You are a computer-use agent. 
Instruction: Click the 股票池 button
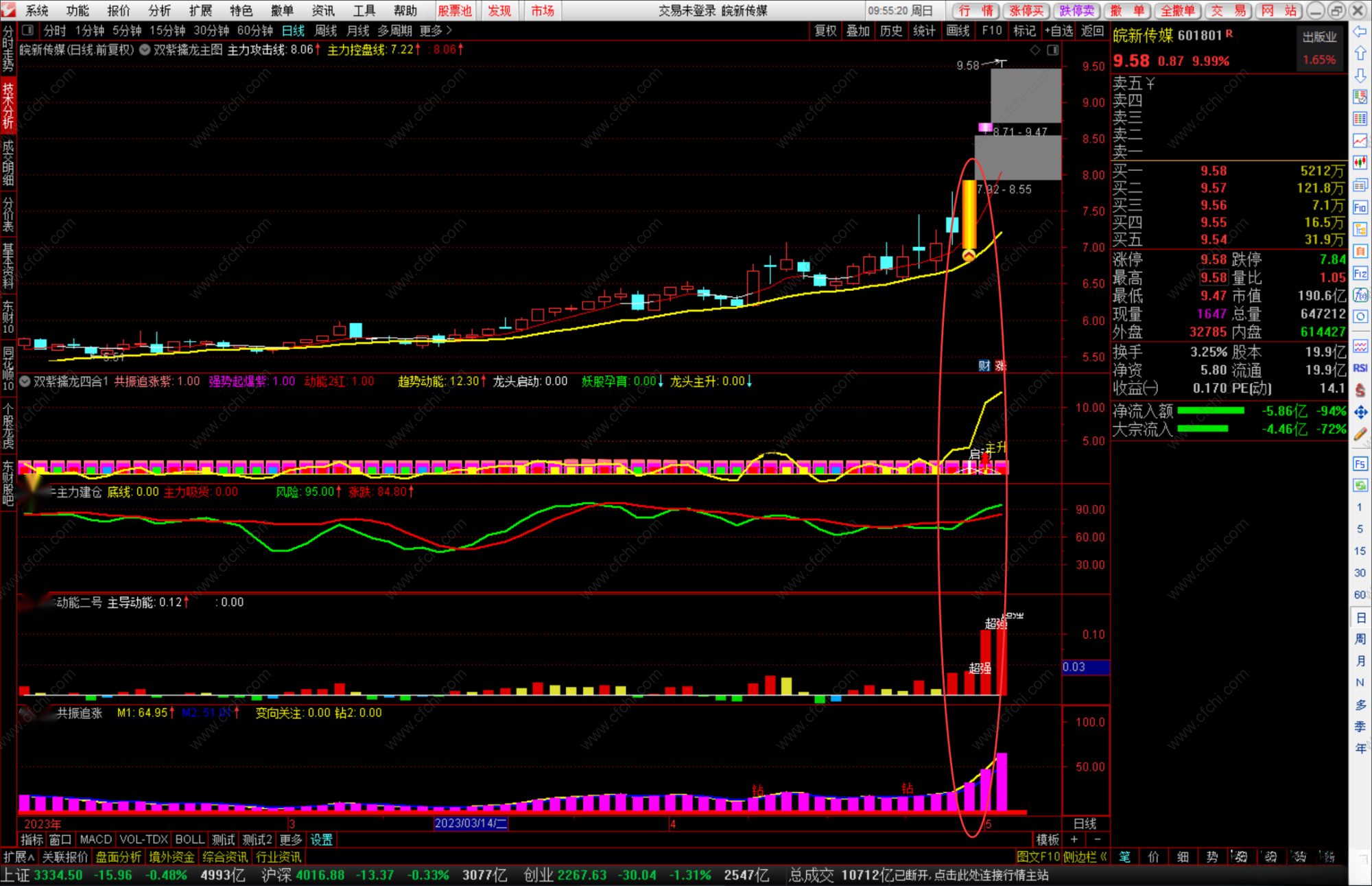click(455, 10)
